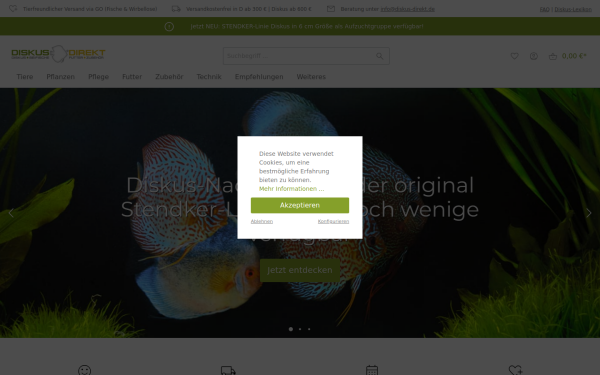Open the Futter menu
The image size is (600, 375).
[x=132, y=77]
